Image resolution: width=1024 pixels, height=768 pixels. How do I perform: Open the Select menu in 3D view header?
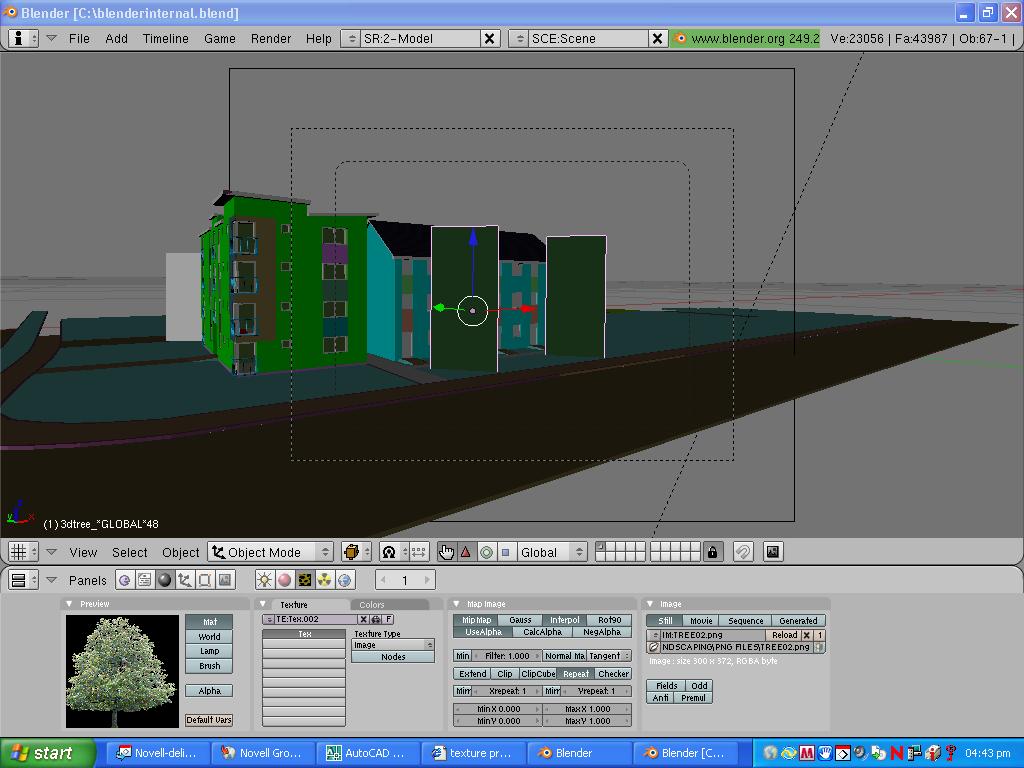129,552
